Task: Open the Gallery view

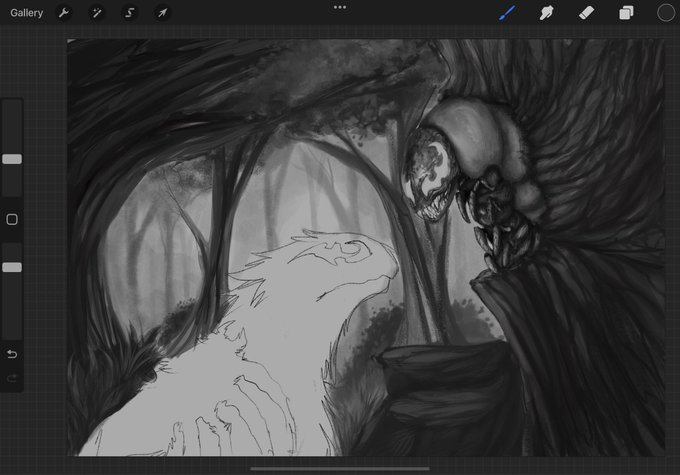Action: click(26, 13)
